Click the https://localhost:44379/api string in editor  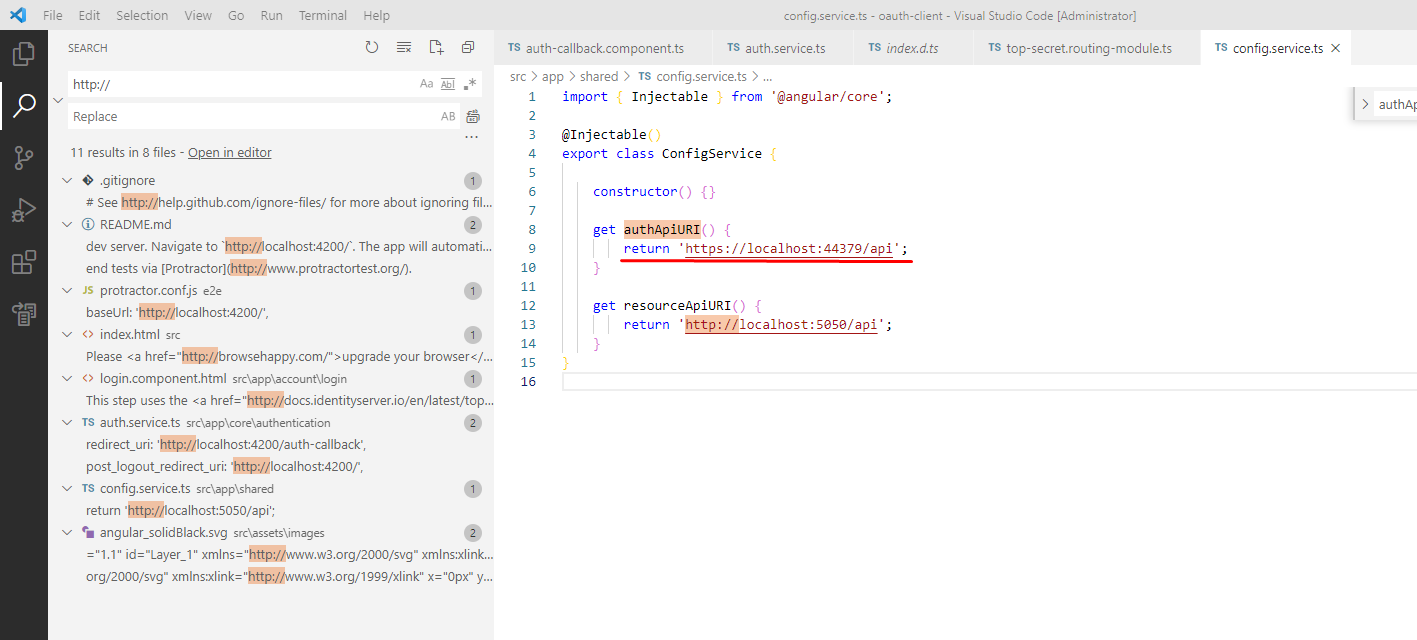[x=789, y=249]
